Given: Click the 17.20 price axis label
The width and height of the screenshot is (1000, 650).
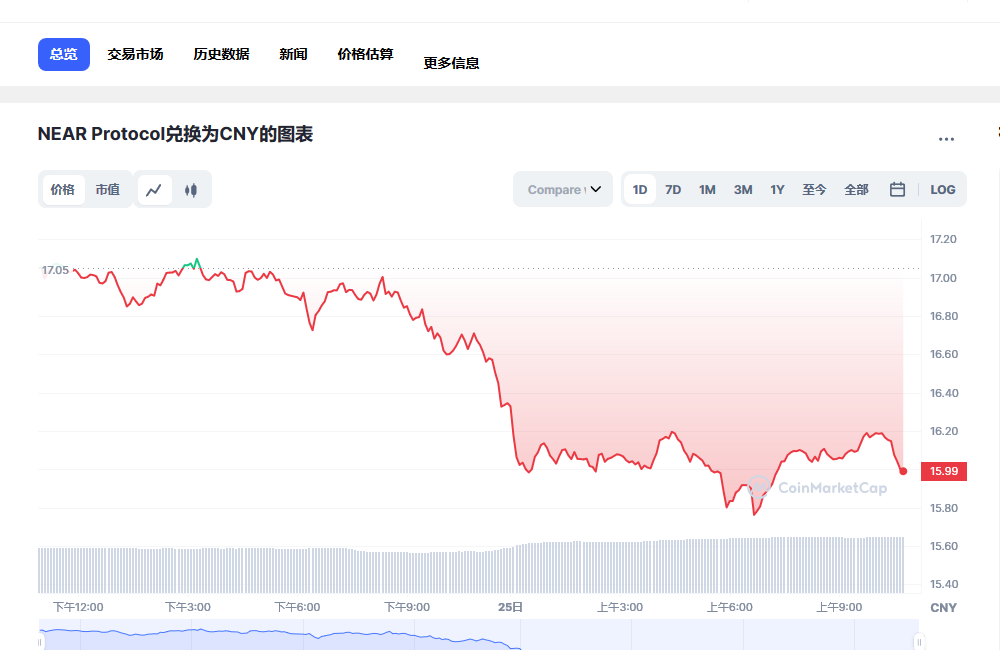Looking at the screenshot, I should tap(943, 239).
